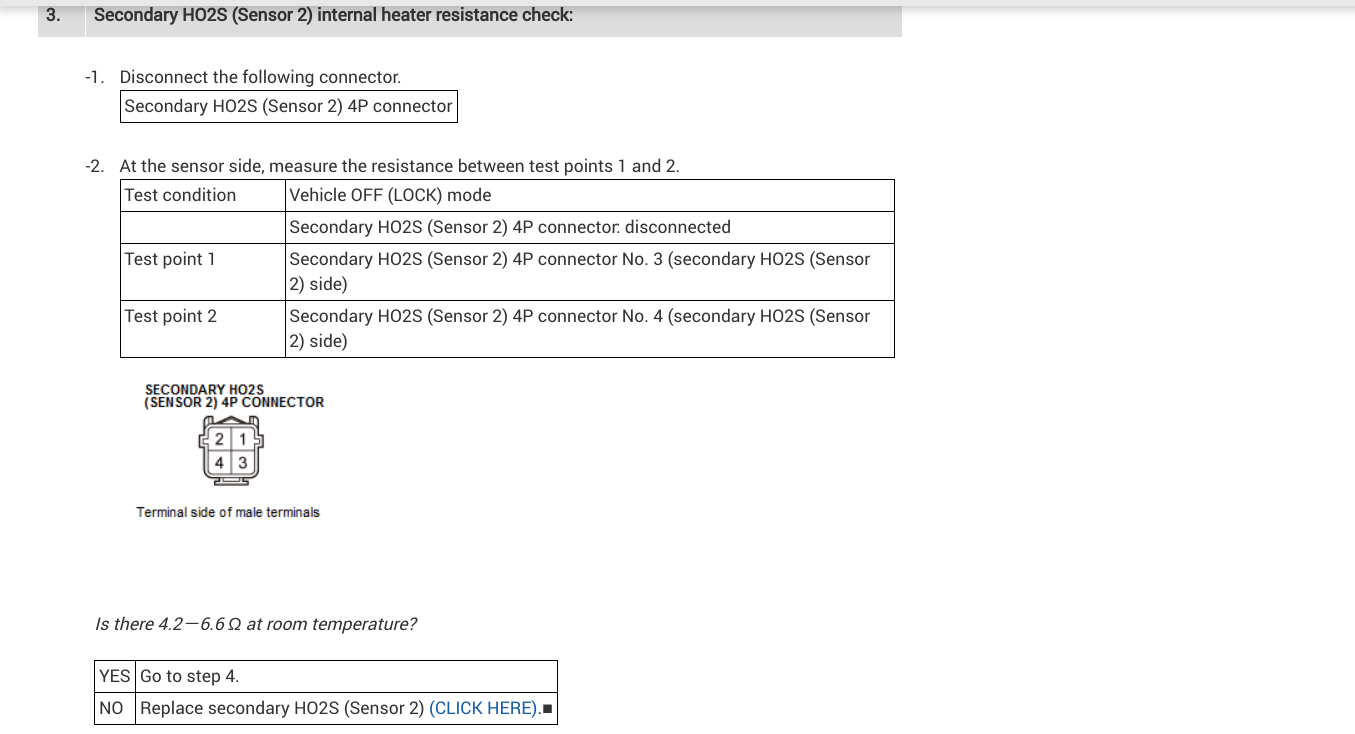Image resolution: width=1355 pixels, height=734 pixels.
Task: Click the boxed Secondary HO2S 4P connector name
Action: click(288, 106)
